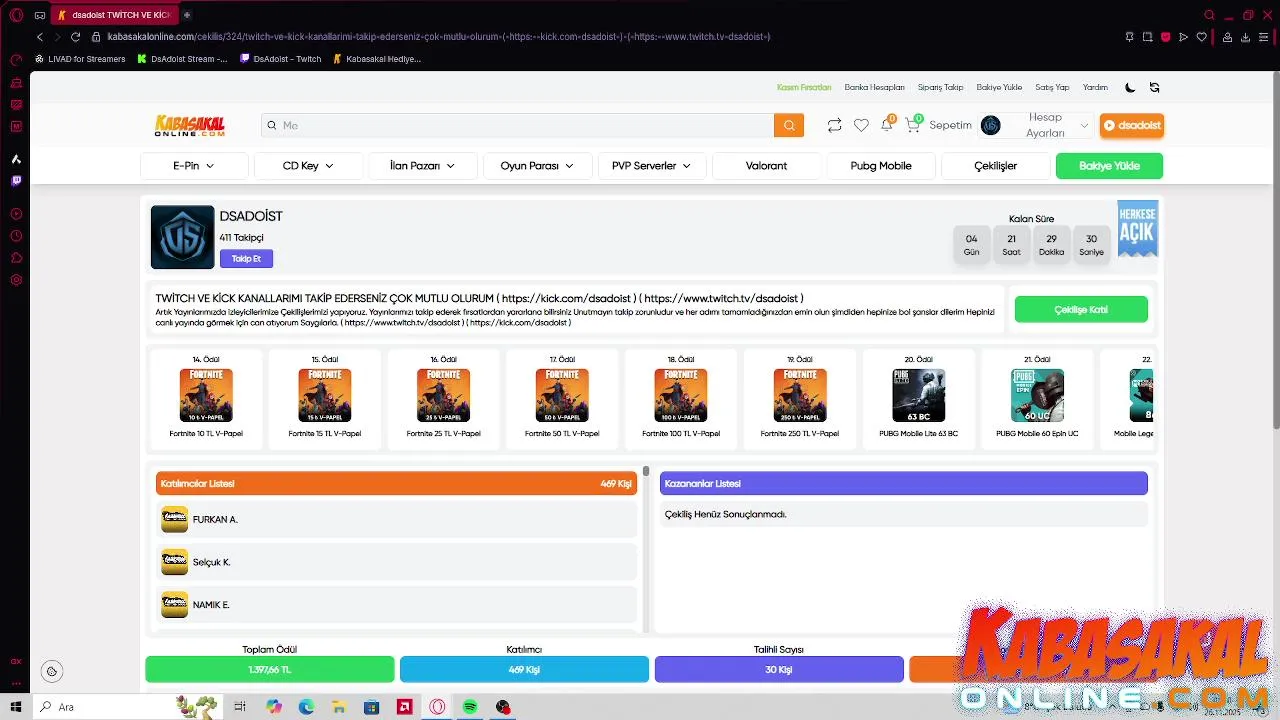This screenshot has width=1280, height=720.
Task: Open the DsAdoist - Twitch bookmark
Action: click(281, 59)
